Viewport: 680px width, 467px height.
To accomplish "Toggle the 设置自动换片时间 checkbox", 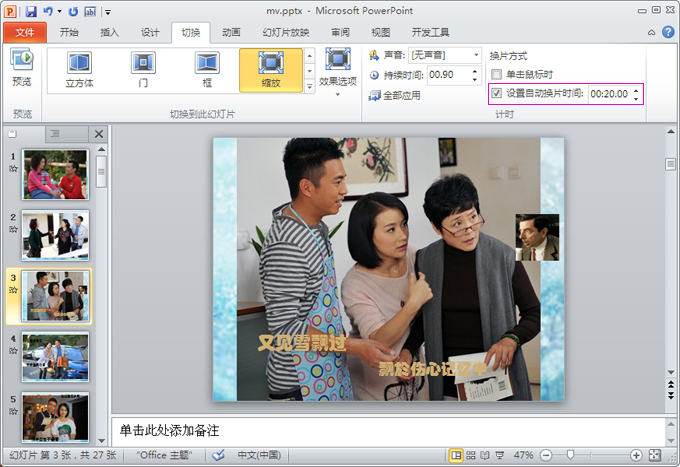I will point(497,93).
